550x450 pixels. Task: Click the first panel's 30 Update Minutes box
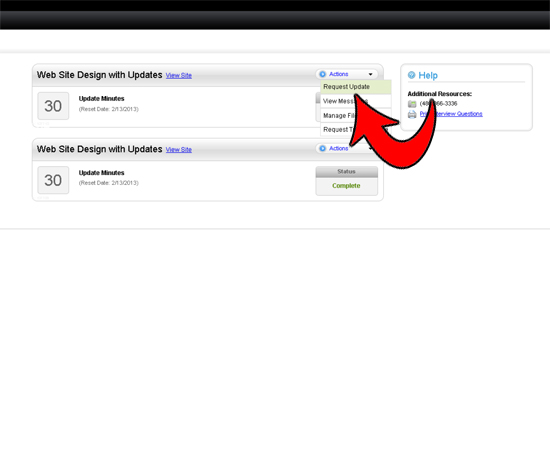click(x=53, y=106)
